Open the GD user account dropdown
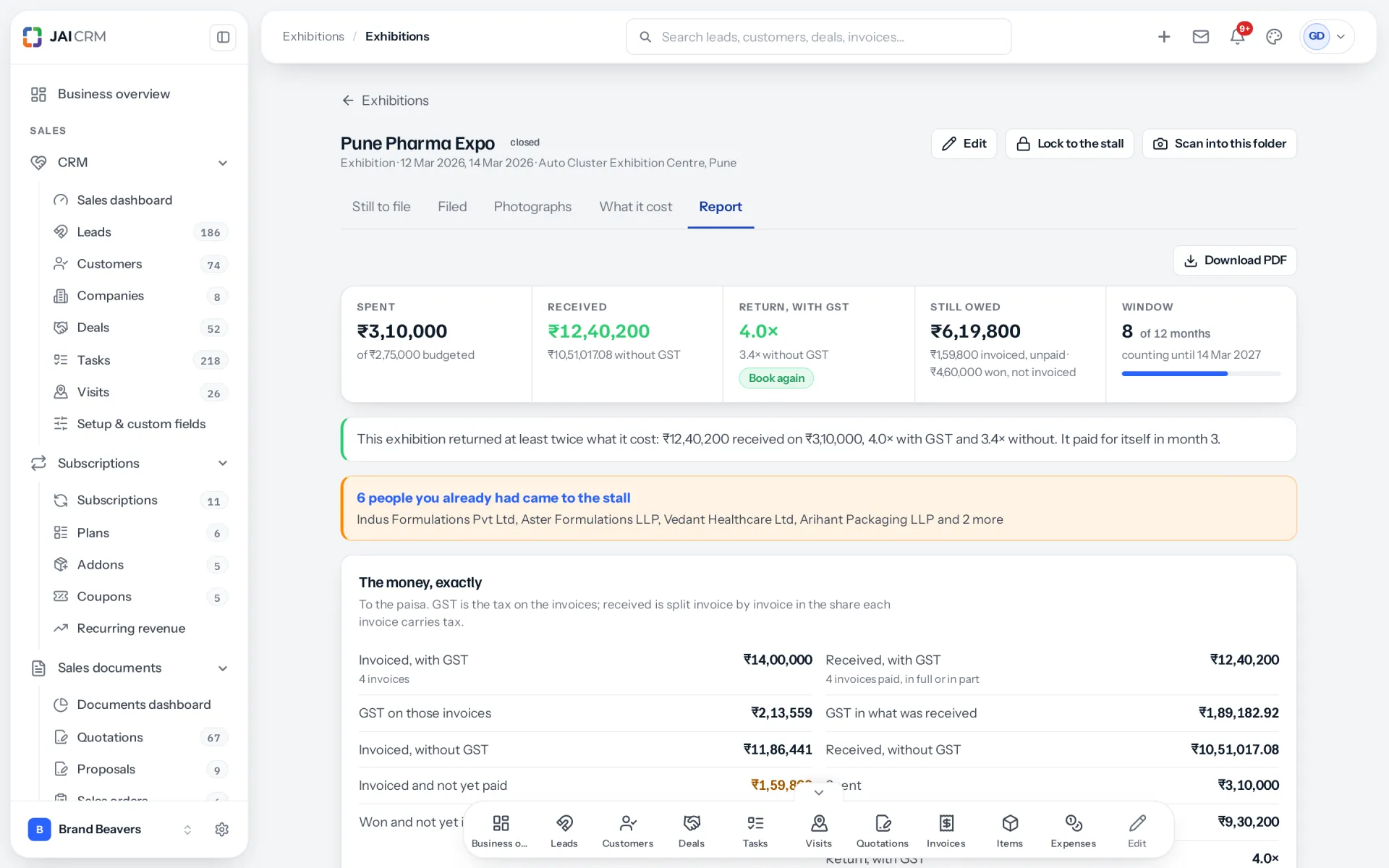Viewport: 1389px width, 868px height. pyautogui.click(x=1327, y=37)
